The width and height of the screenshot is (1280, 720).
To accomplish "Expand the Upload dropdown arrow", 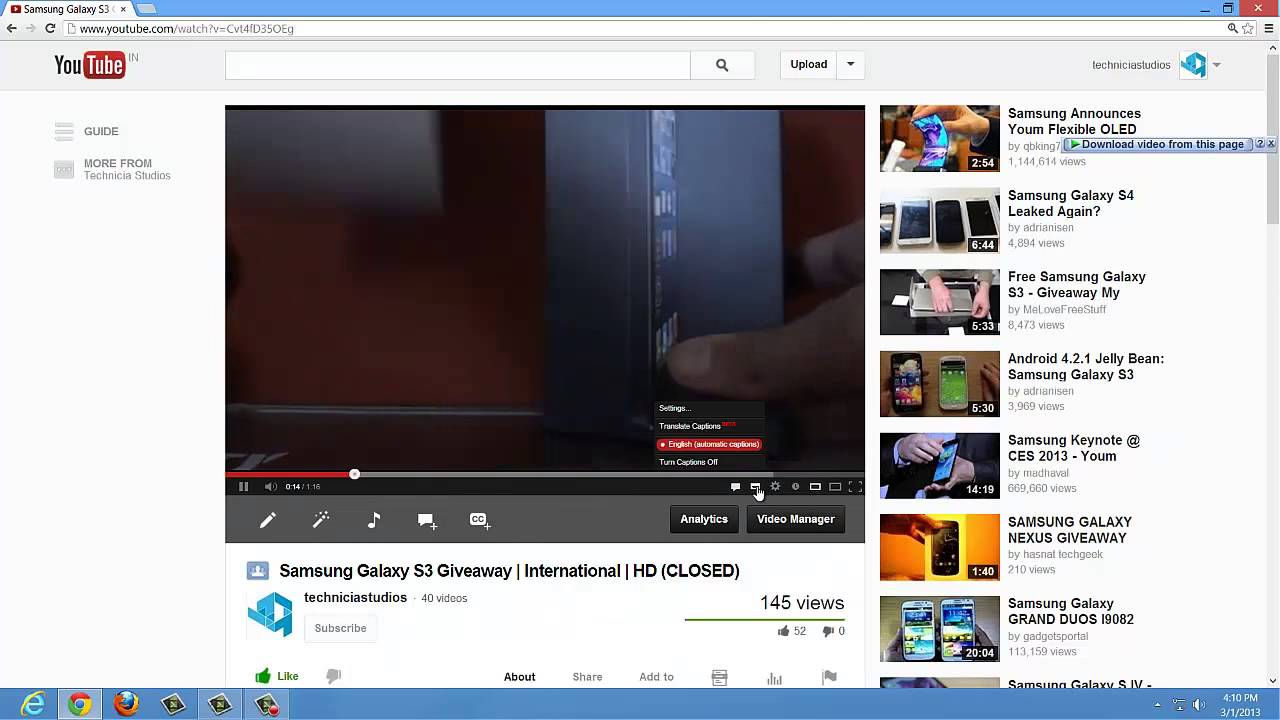I will 850,65.
